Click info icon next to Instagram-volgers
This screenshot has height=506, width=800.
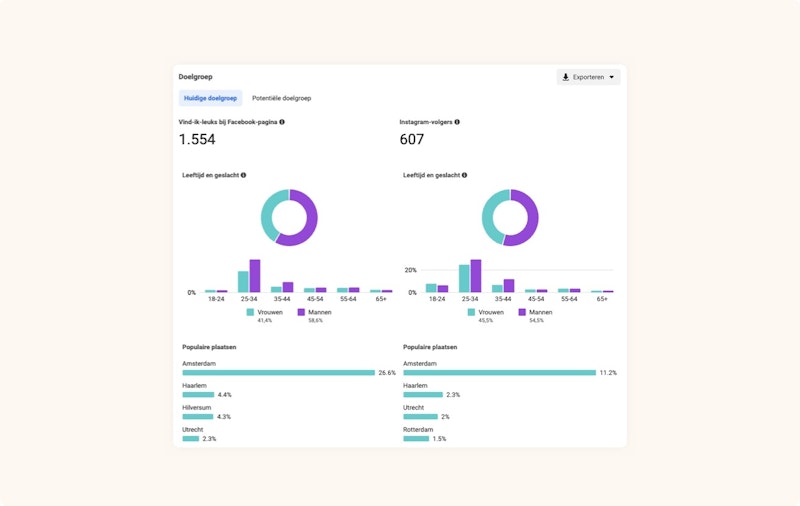coord(457,122)
